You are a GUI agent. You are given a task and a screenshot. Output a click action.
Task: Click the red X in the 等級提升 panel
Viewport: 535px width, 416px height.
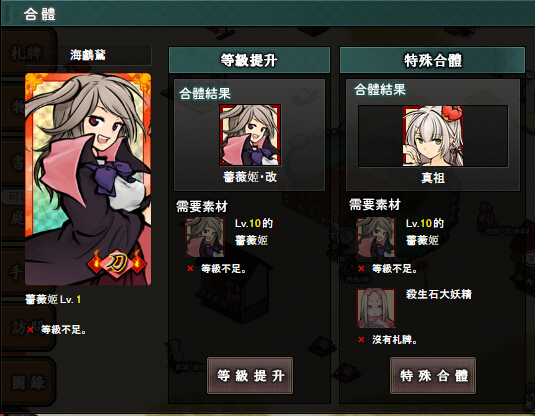coord(190,269)
